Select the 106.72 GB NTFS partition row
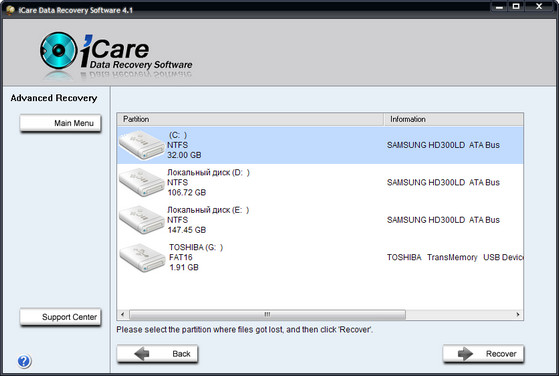The width and height of the screenshot is (559, 376). [320, 182]
